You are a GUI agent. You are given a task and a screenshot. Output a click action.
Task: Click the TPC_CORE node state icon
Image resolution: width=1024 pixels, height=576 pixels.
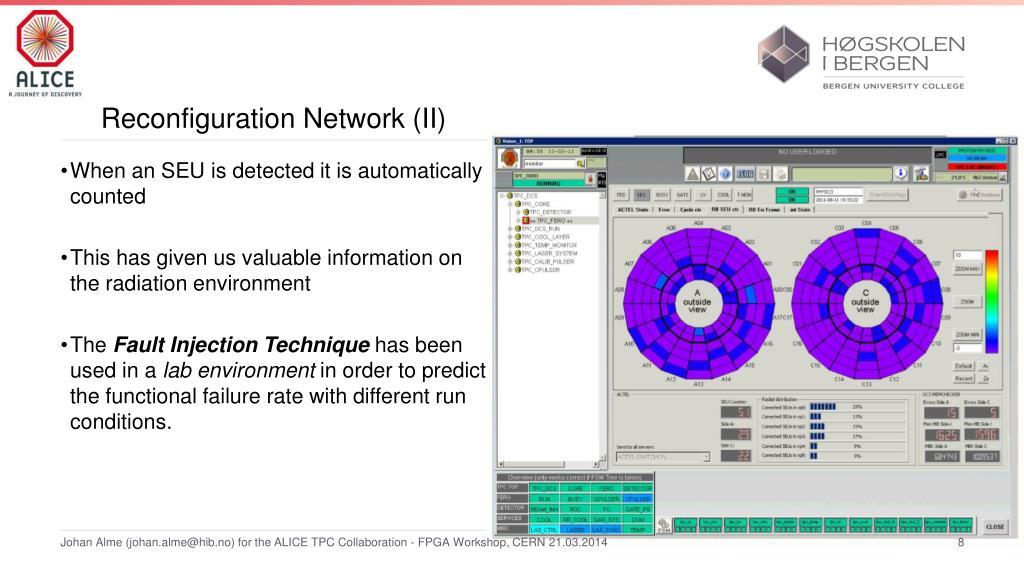[518, 204]
